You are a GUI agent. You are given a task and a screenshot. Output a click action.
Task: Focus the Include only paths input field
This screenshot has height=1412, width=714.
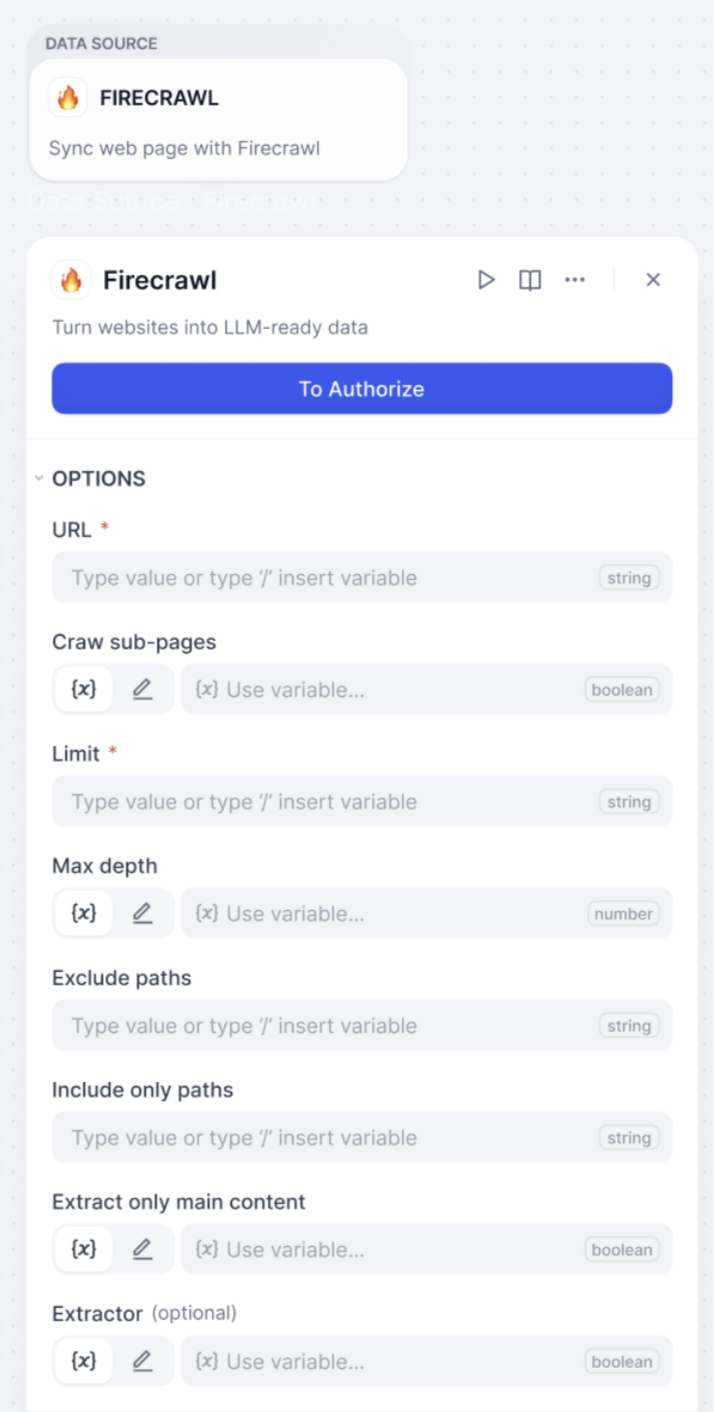(x=362, y=1138)
